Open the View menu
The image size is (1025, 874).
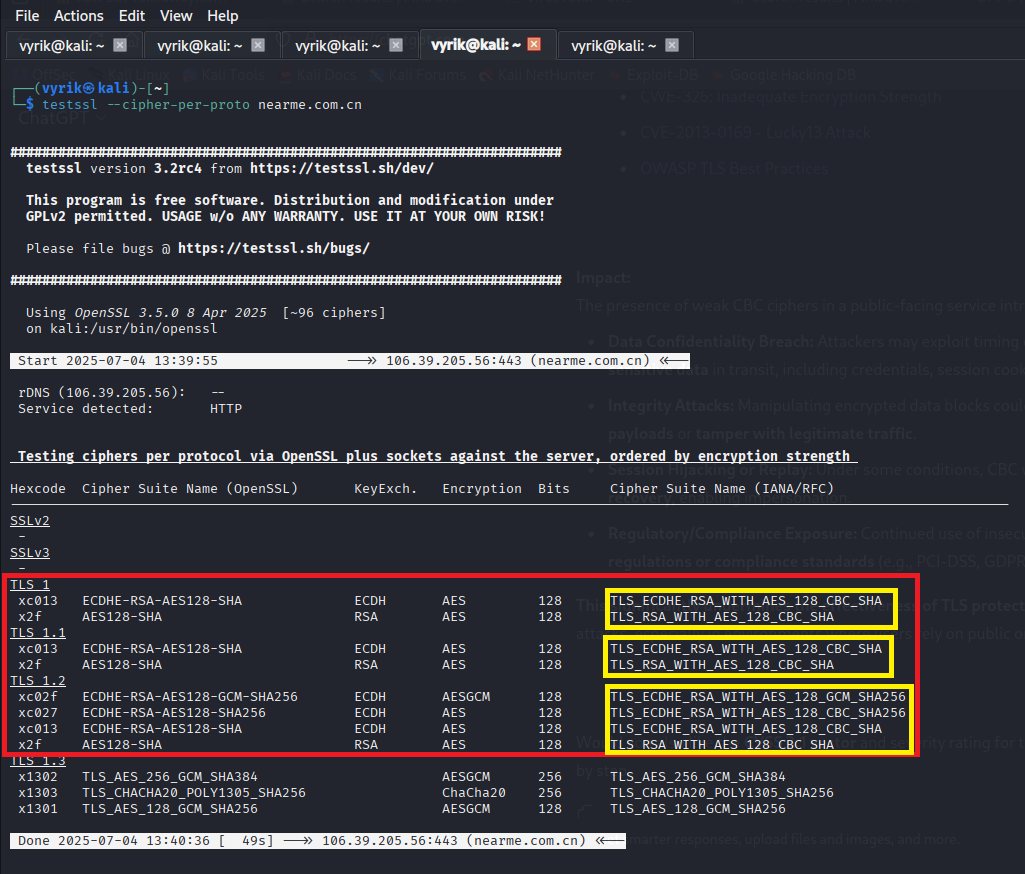coord(176,16)
